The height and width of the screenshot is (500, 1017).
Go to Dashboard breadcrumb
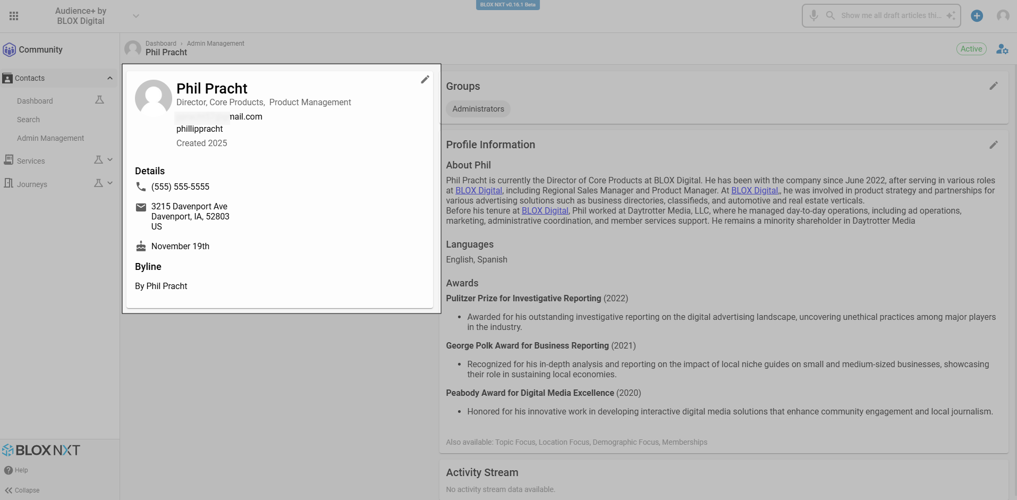point(161,43)
